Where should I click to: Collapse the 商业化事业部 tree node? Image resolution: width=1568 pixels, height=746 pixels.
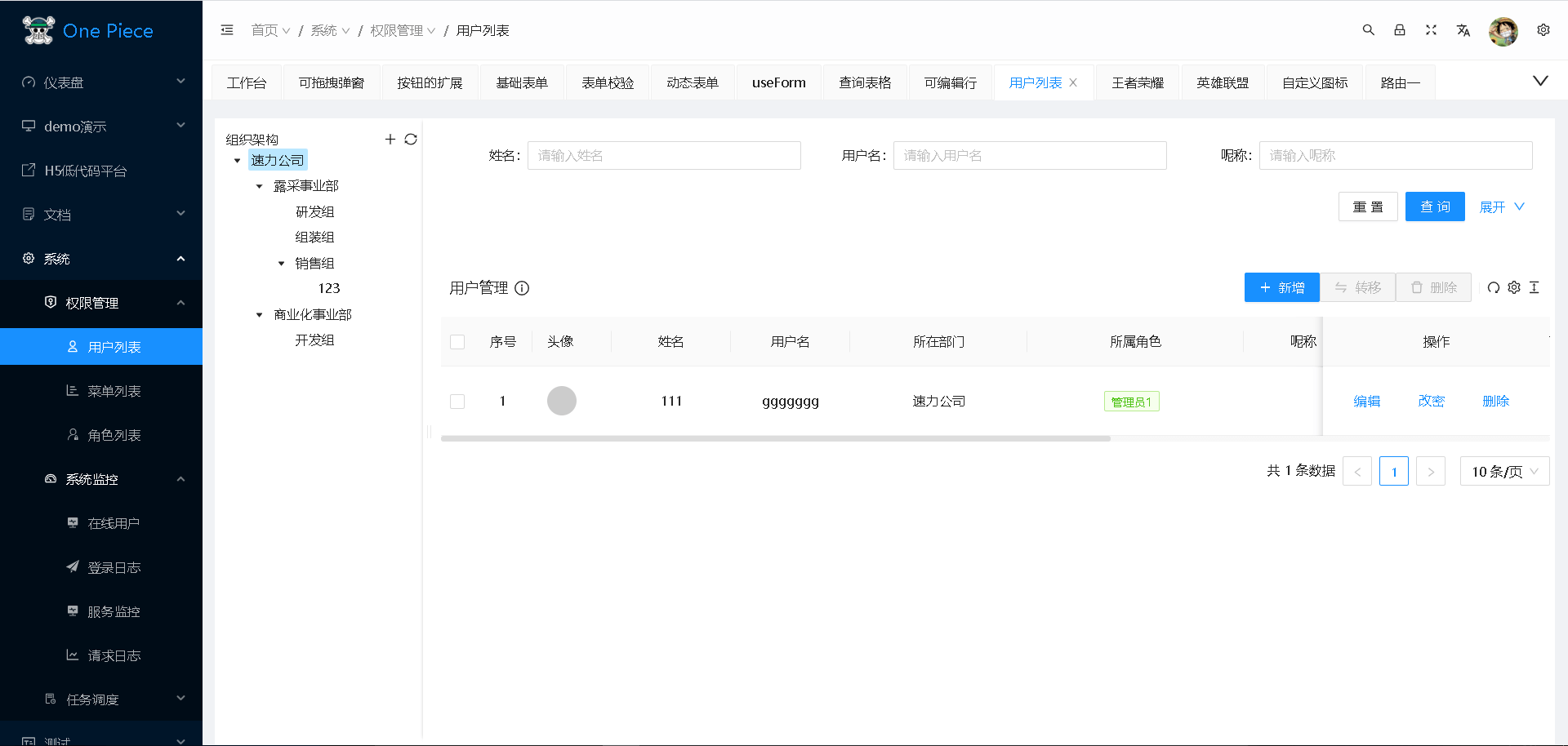pos(260,315)
